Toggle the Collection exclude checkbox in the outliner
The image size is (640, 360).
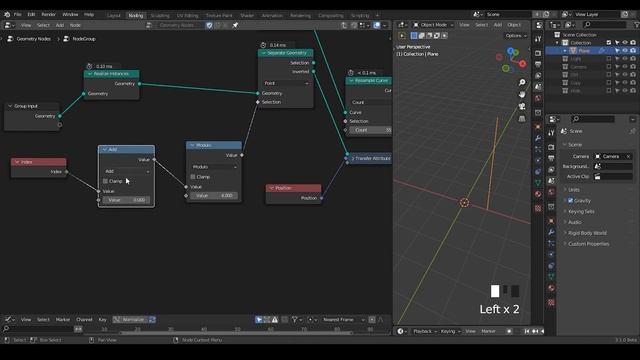(609, 42)
